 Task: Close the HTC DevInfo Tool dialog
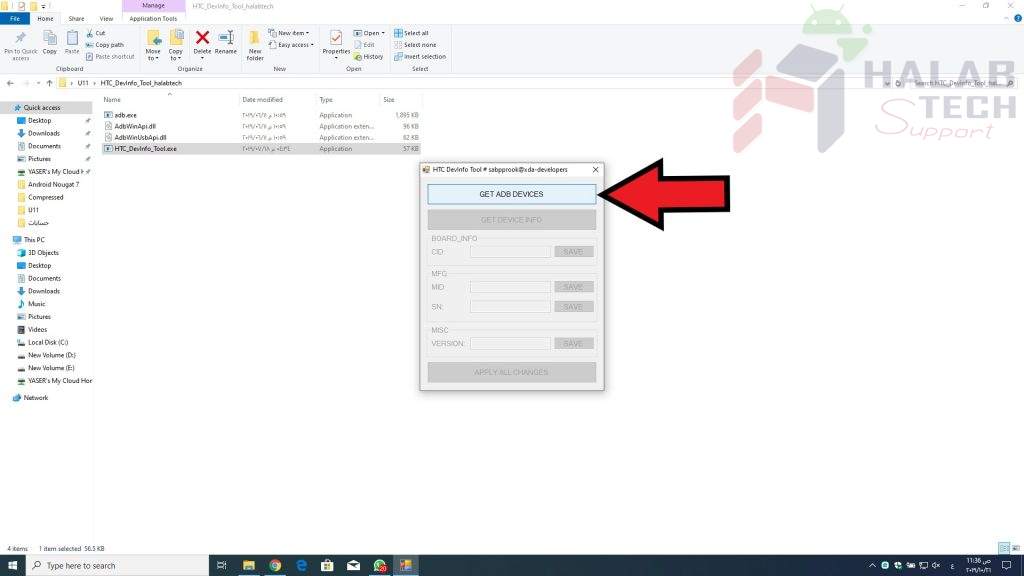595,169
